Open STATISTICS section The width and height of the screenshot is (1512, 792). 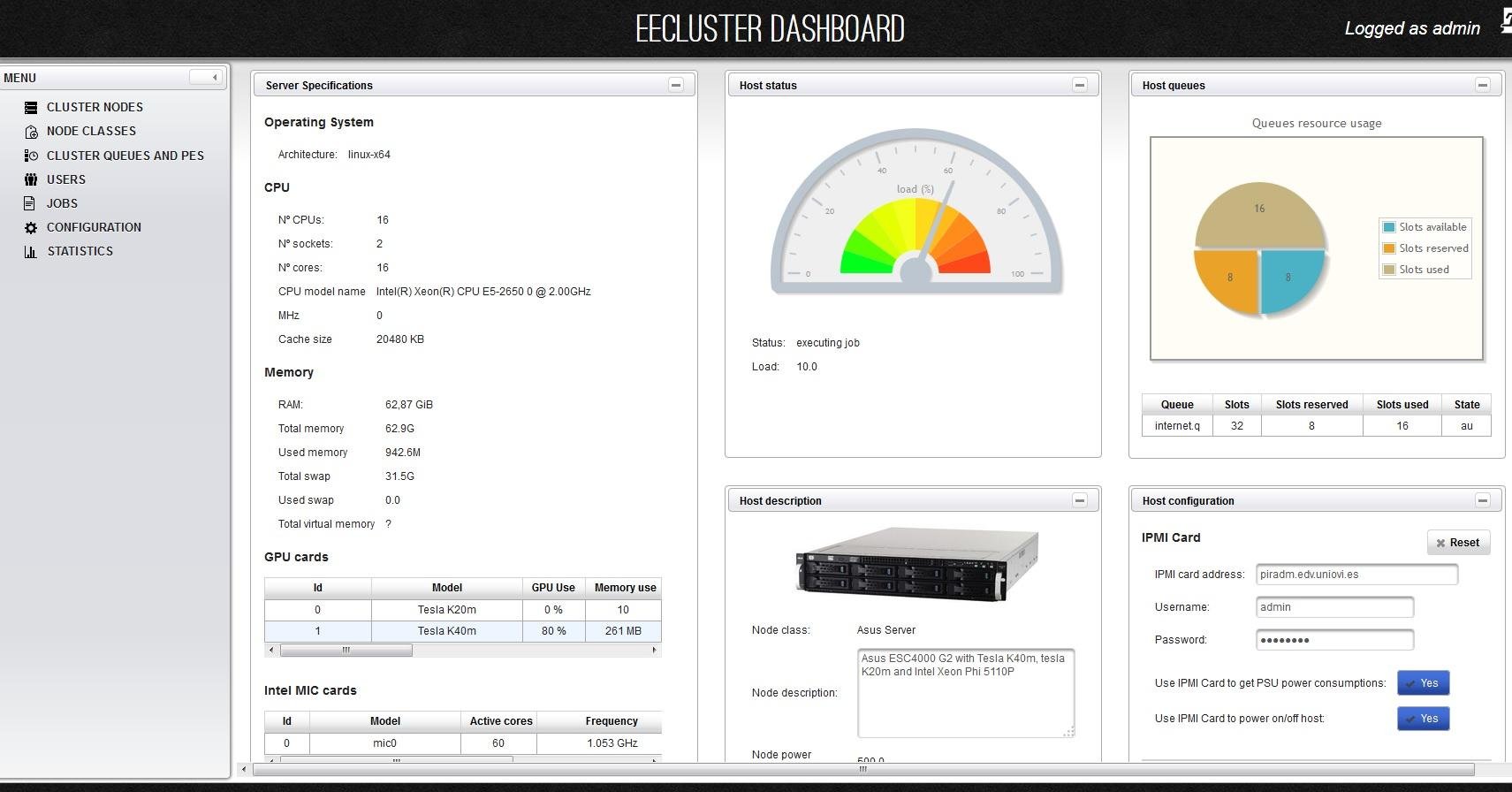coord(80,251)
